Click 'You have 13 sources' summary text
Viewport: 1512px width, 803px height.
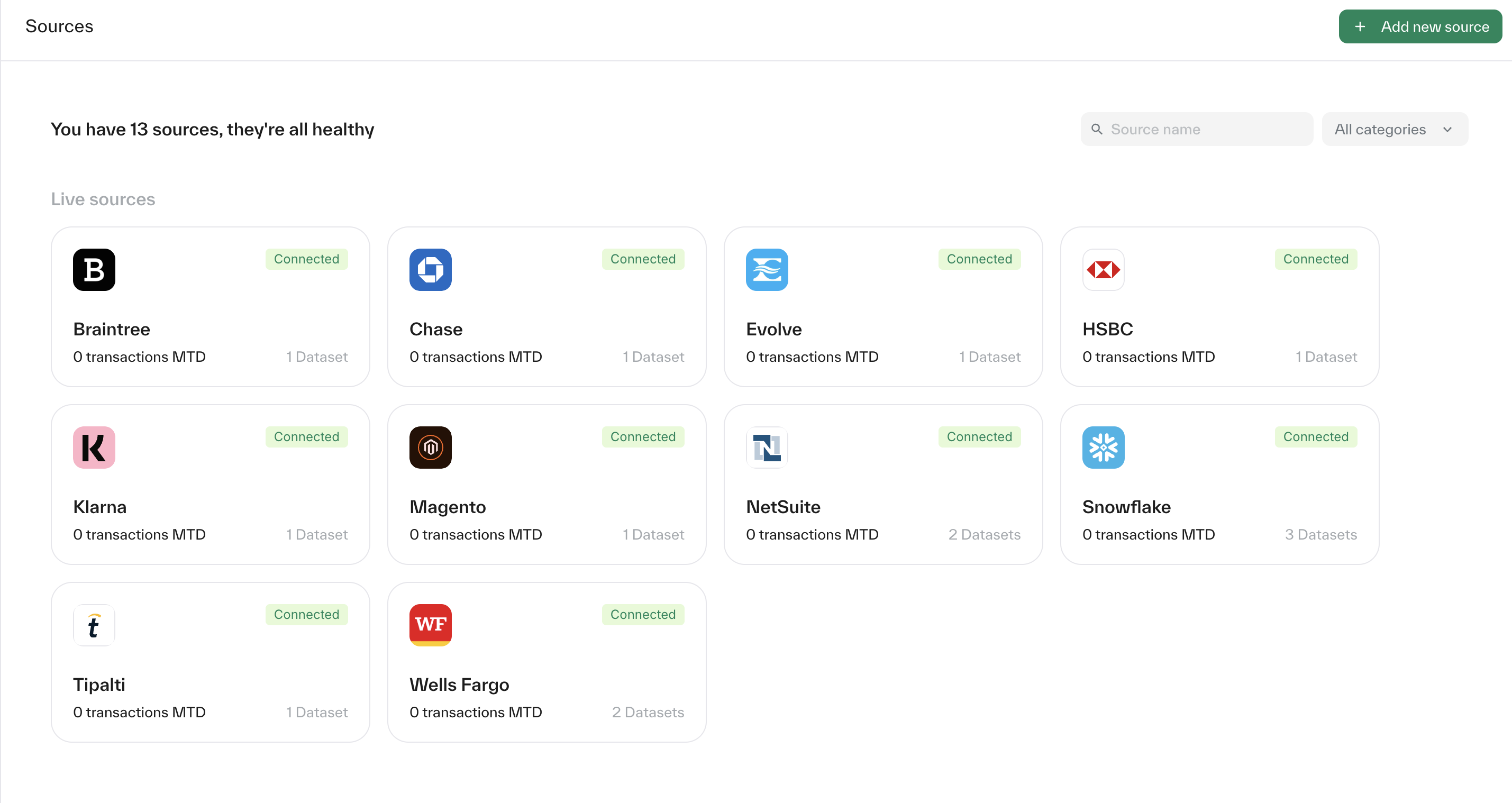pos(212,129)
